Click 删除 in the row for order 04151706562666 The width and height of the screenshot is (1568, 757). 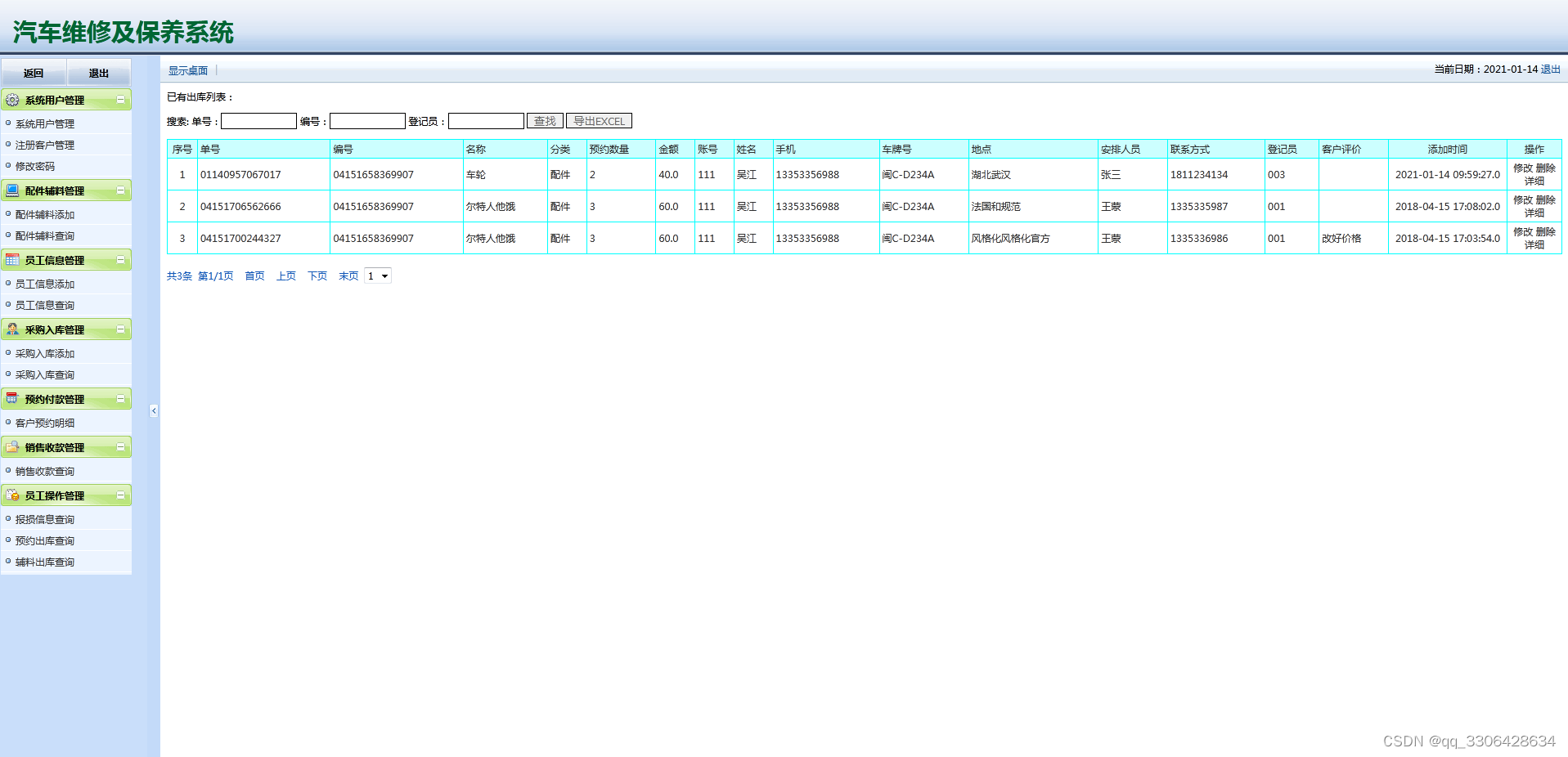(1546, 200)
